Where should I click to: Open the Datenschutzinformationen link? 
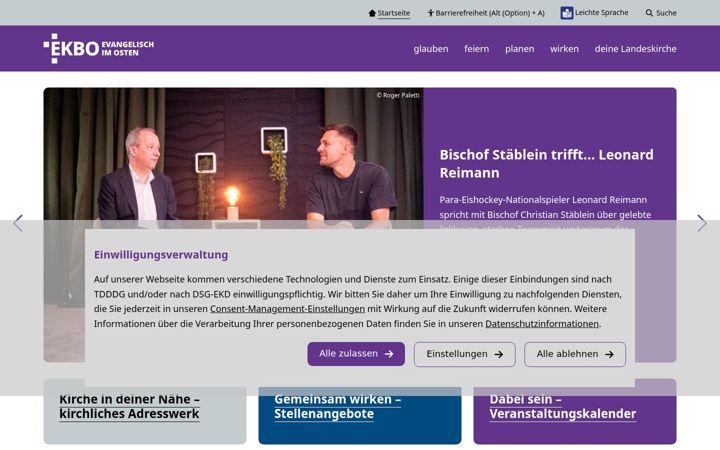542,324
